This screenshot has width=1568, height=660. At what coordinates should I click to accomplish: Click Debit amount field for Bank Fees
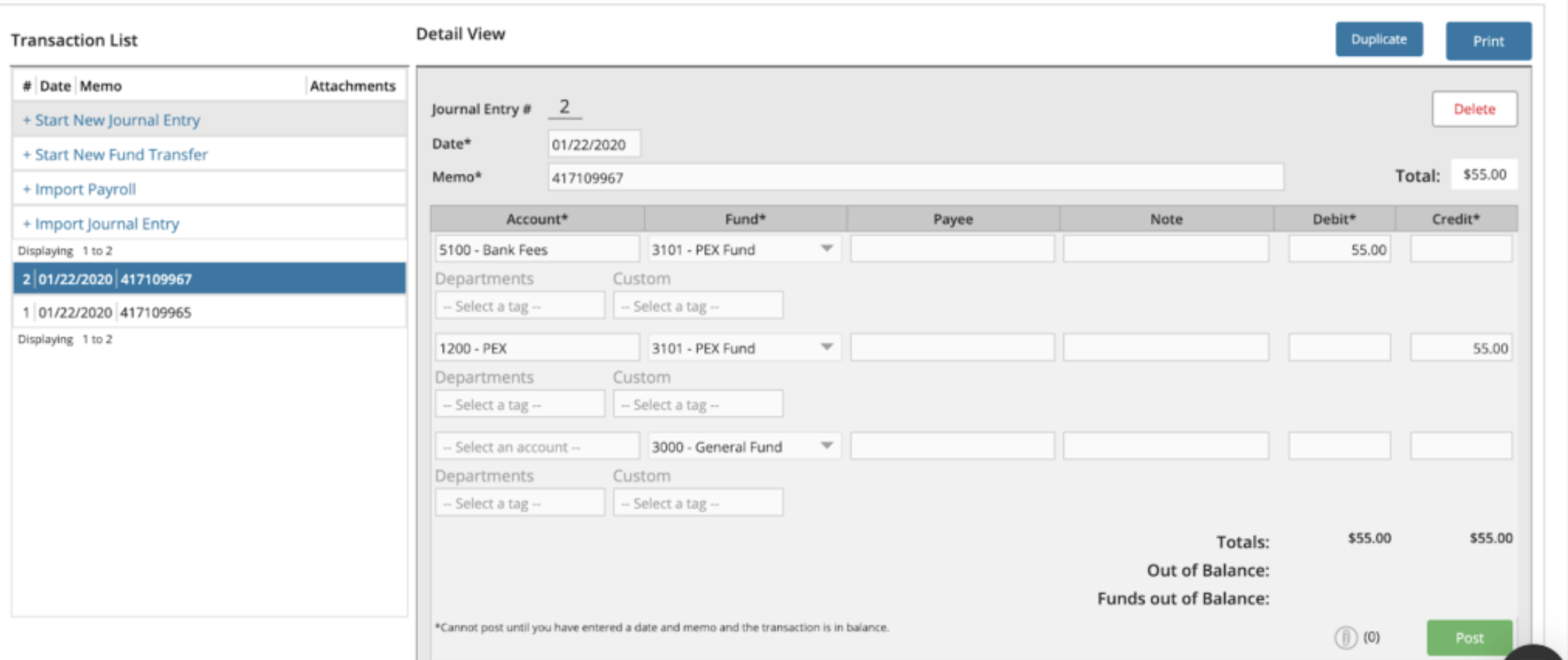click(1339, 250)
